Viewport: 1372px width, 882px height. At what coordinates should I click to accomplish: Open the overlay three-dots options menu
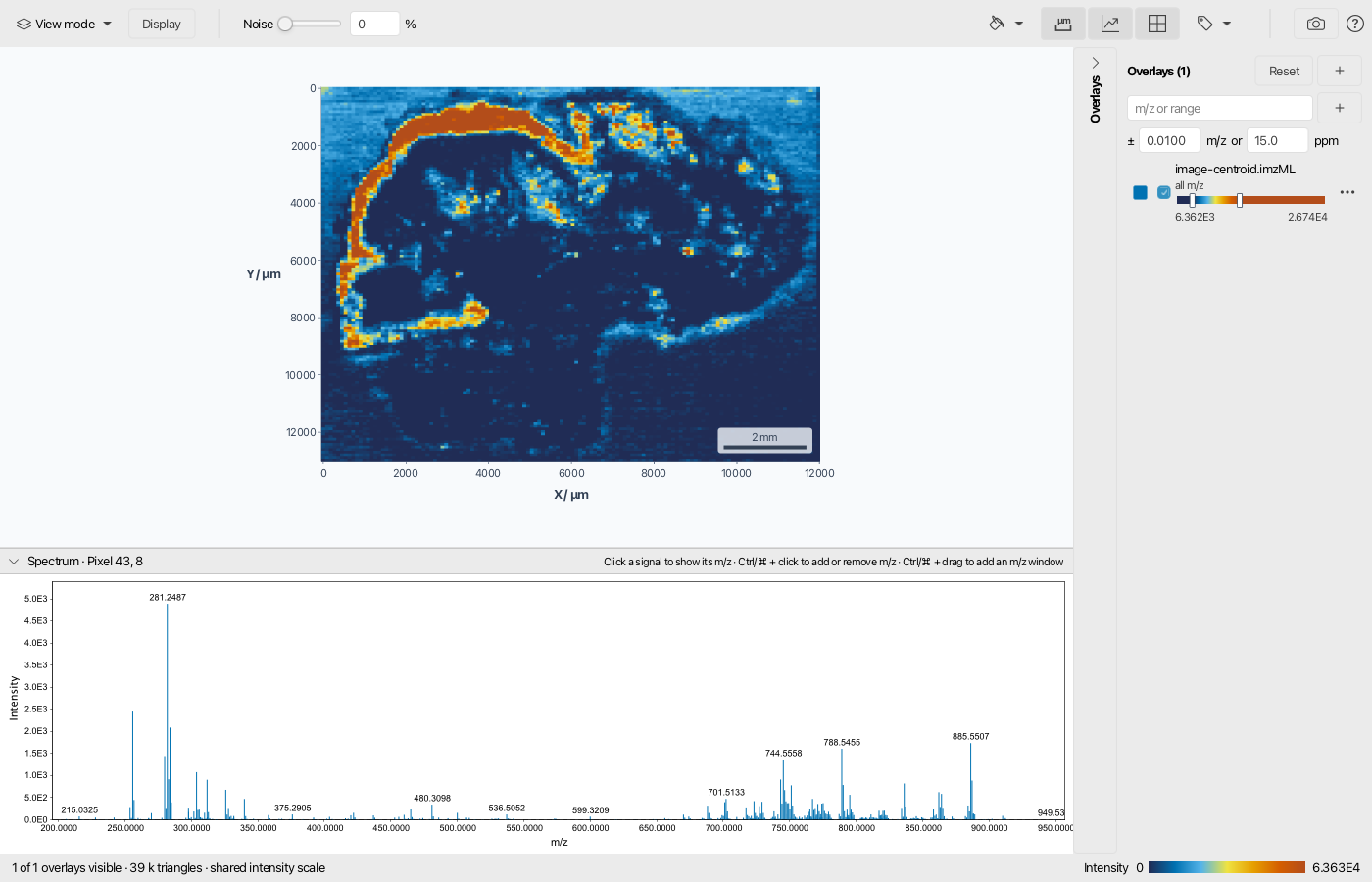click(x=1347, y=192)
